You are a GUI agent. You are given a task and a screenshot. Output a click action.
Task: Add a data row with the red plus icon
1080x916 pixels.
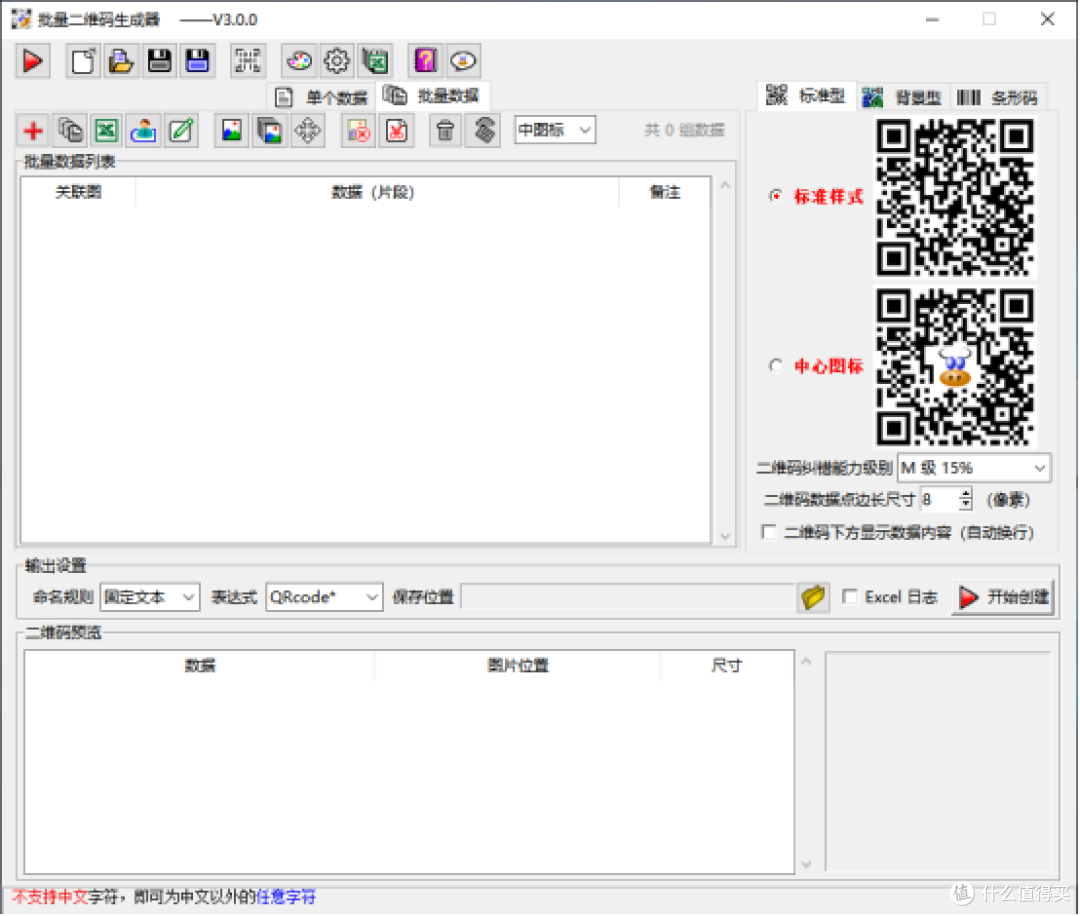point(33,130)
